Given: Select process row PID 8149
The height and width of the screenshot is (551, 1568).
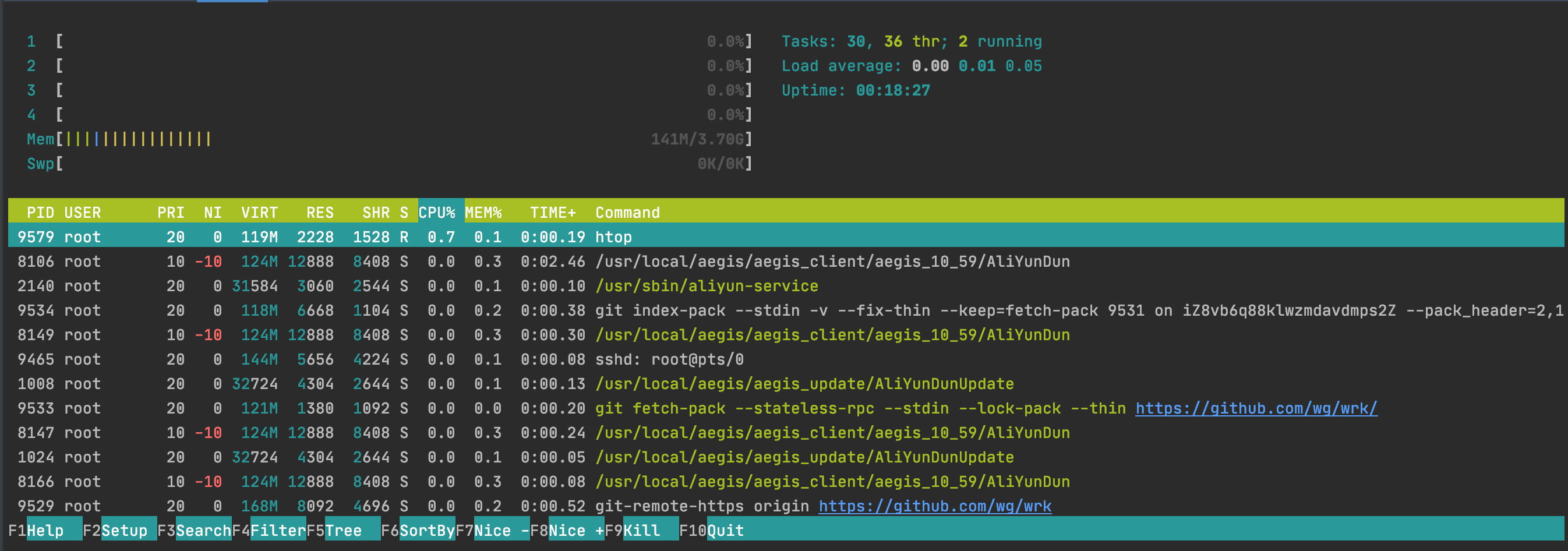Looking at the screenshot, I should [x=786, y=335].
